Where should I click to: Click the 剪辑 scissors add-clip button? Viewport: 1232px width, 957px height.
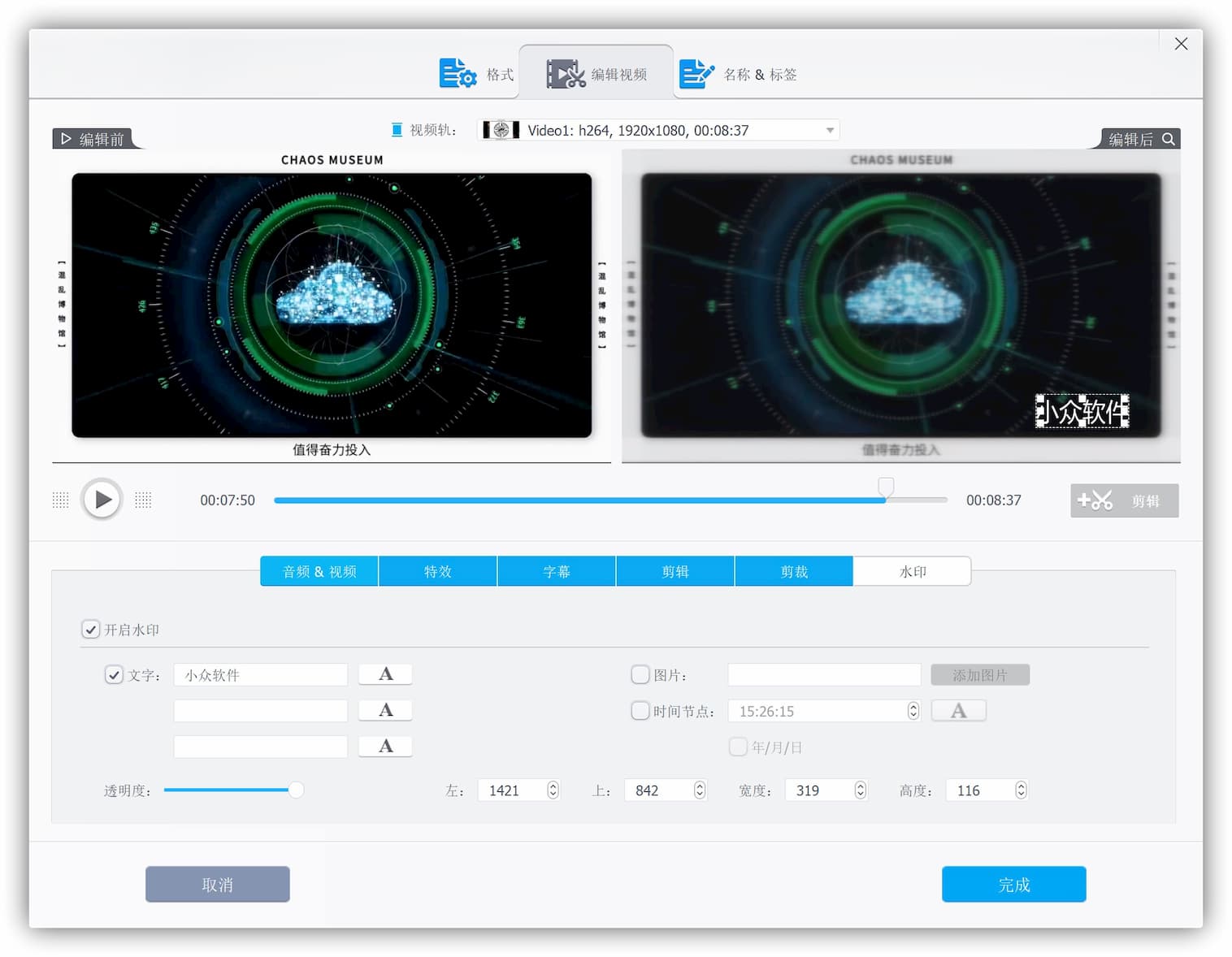1124,500
